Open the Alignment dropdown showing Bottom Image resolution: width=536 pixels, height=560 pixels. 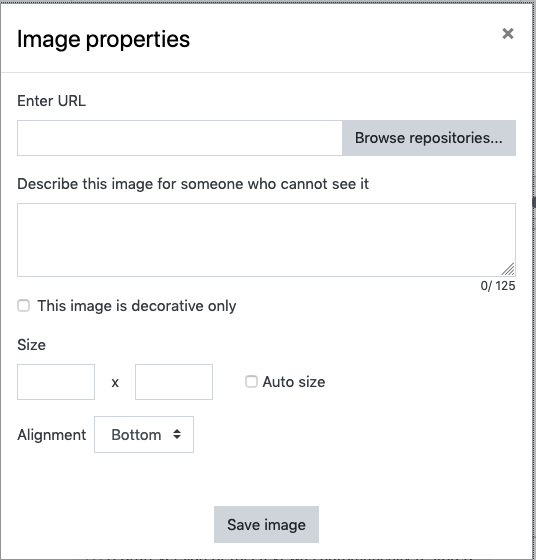[144, 434]
